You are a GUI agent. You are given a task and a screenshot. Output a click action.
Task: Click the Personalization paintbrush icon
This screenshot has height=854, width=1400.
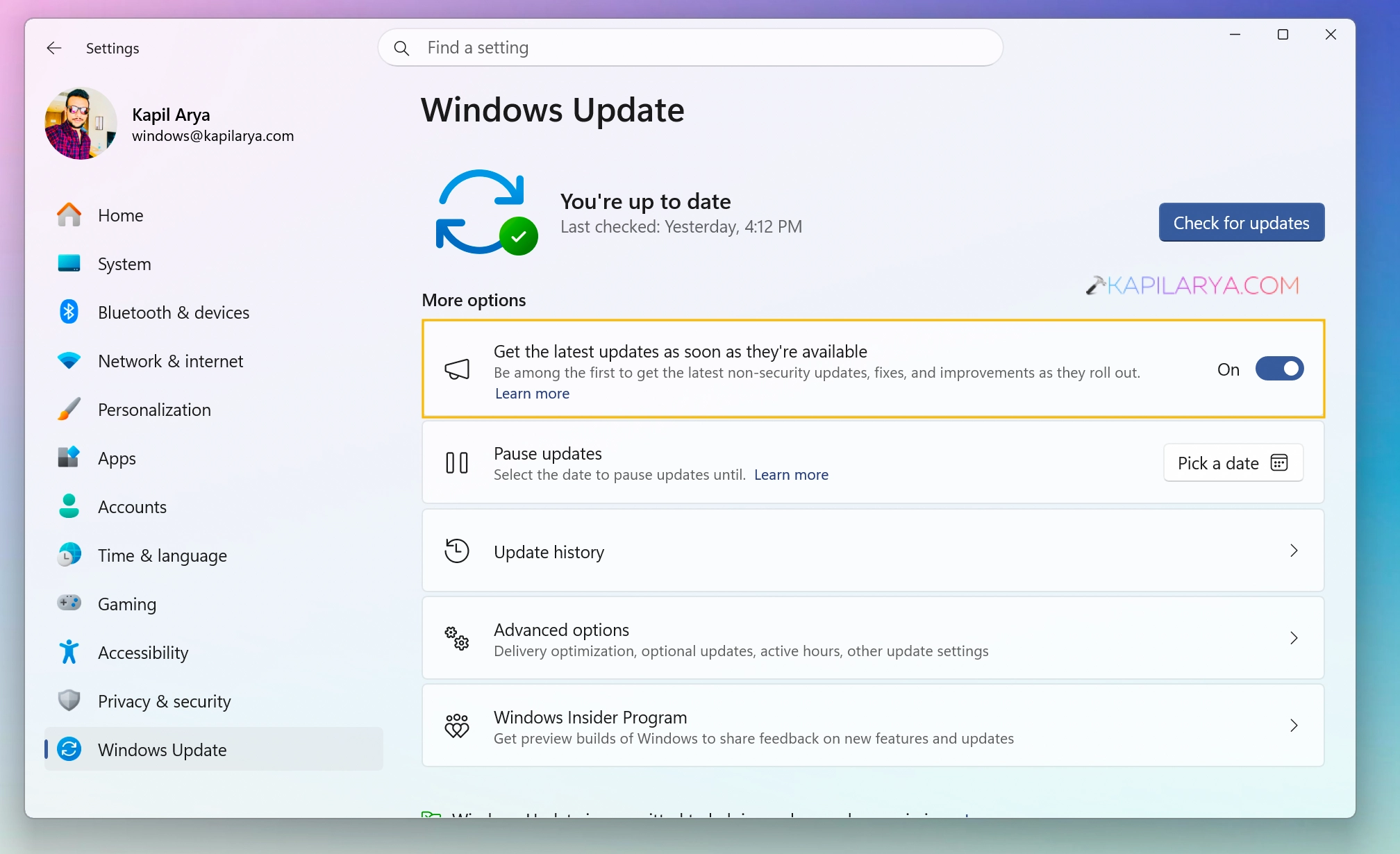69,410
